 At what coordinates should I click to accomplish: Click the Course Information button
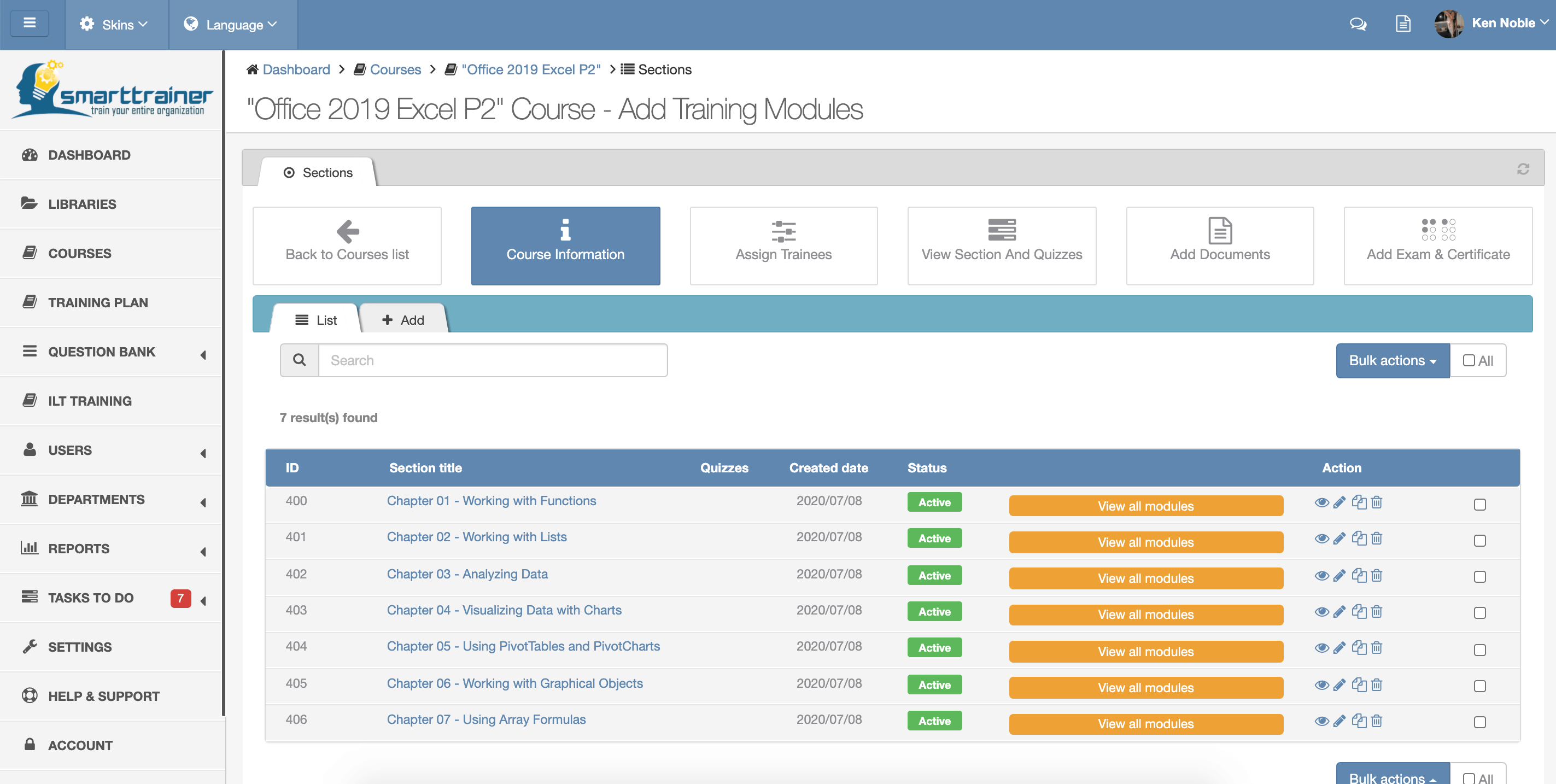click(x=565, y=246)
